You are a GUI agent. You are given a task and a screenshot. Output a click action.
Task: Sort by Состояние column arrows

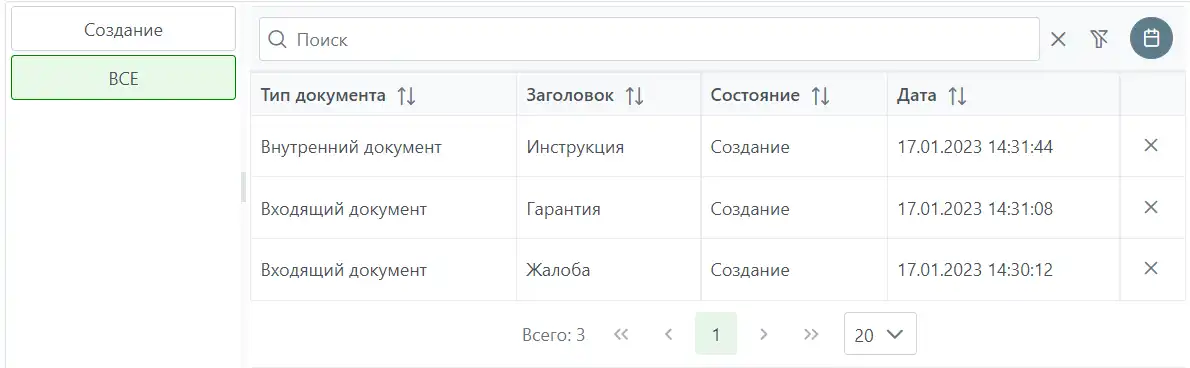(820, 96)
